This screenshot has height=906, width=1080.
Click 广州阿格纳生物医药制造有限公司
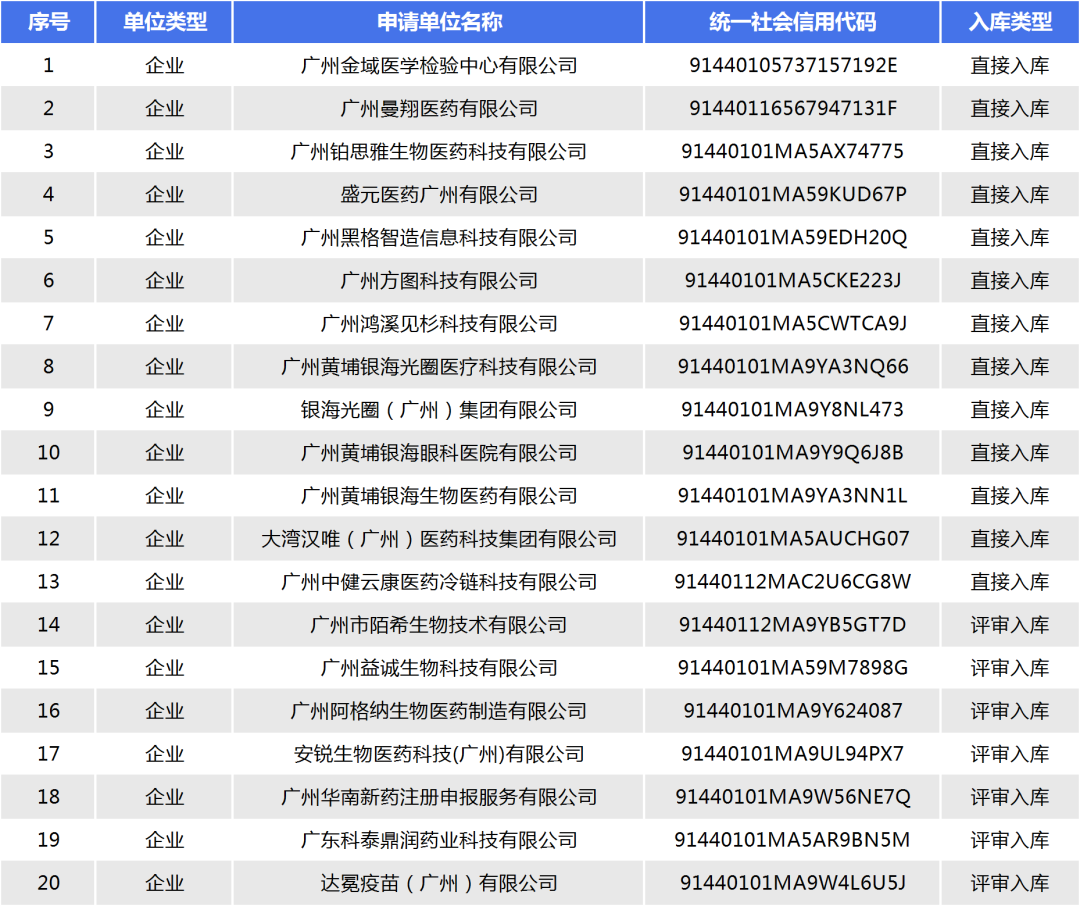(x=439, y=711)
